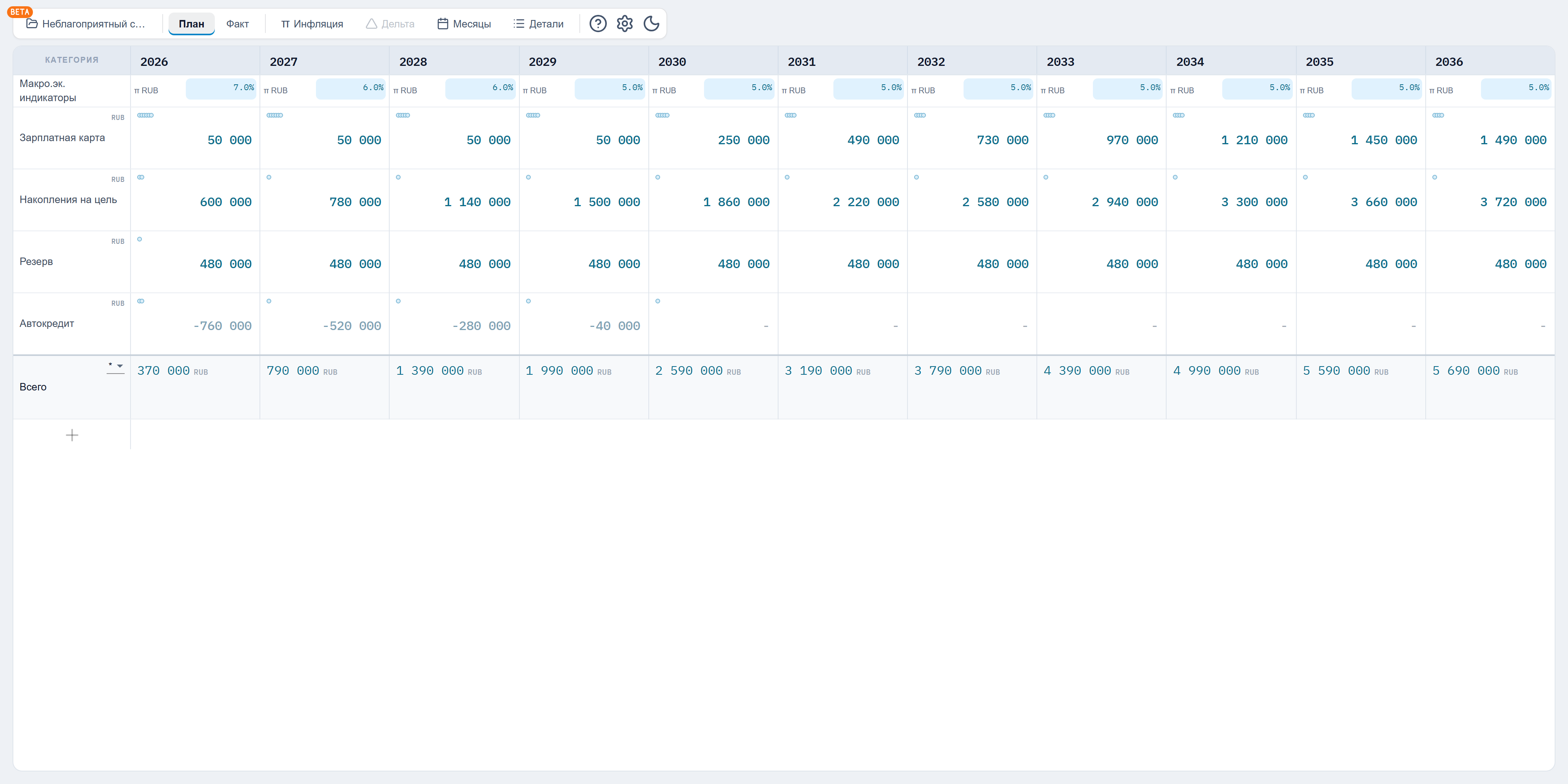Toggle the Месяцы view
This screenshot has width=1568, height=784.
click(464, 24)
